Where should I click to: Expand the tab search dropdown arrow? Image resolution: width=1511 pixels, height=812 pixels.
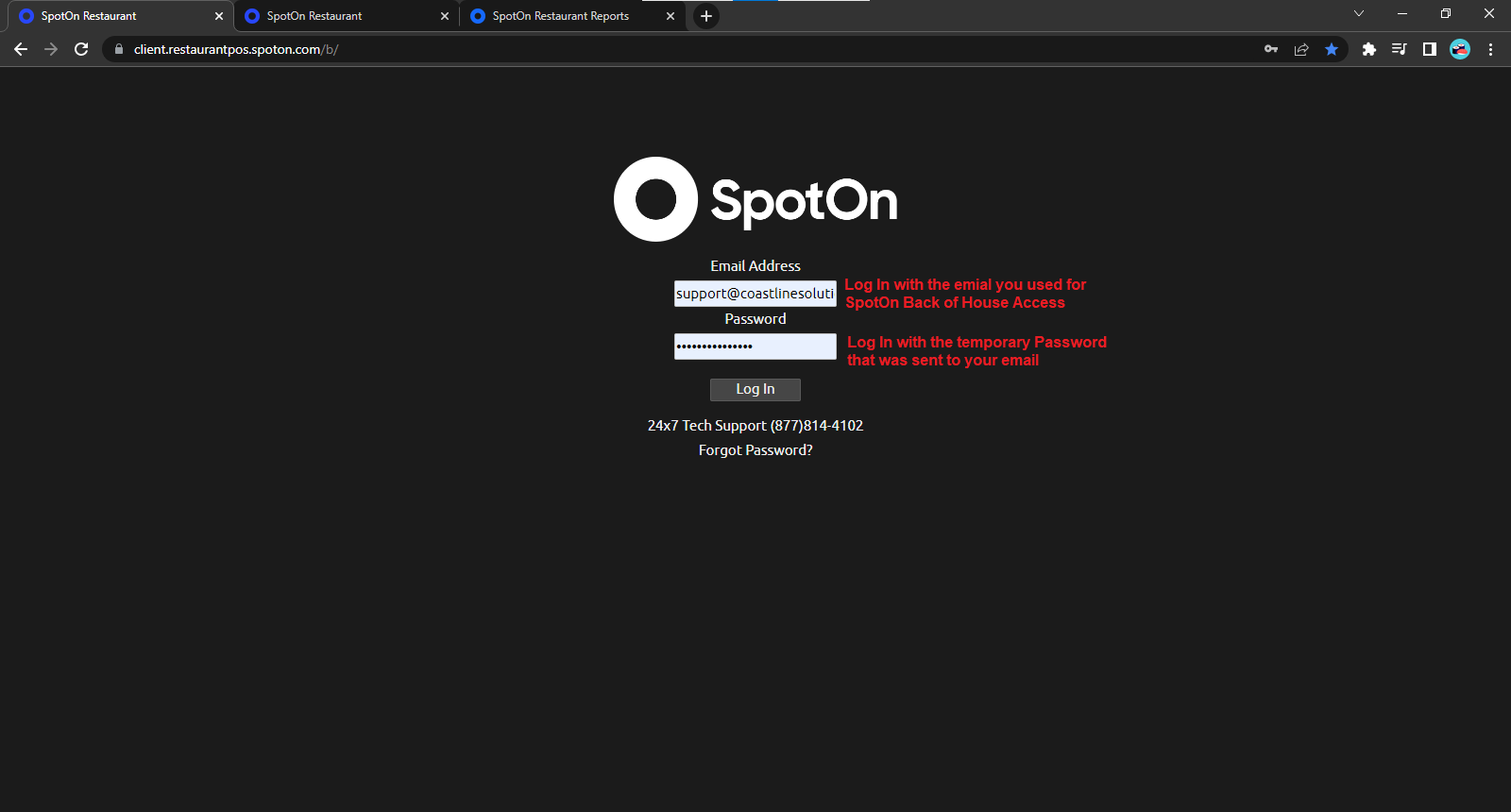1359,13
